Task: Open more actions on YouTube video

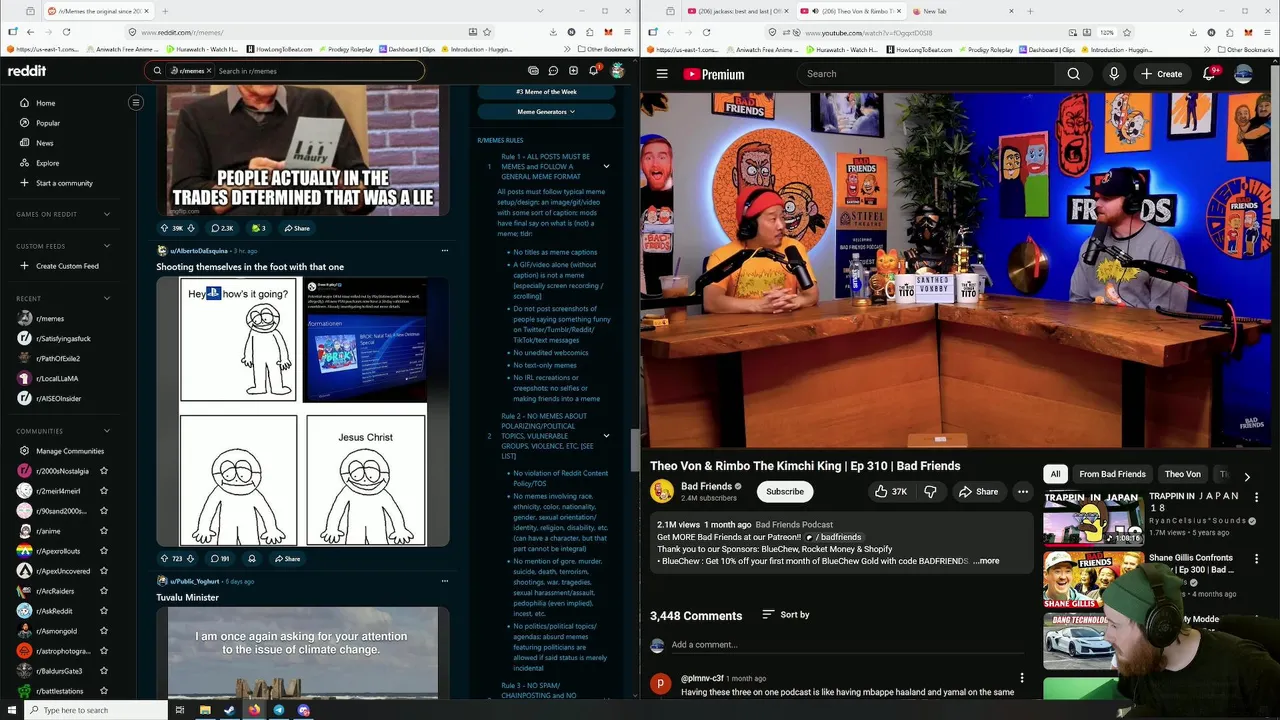Action: pos(1022,491)
